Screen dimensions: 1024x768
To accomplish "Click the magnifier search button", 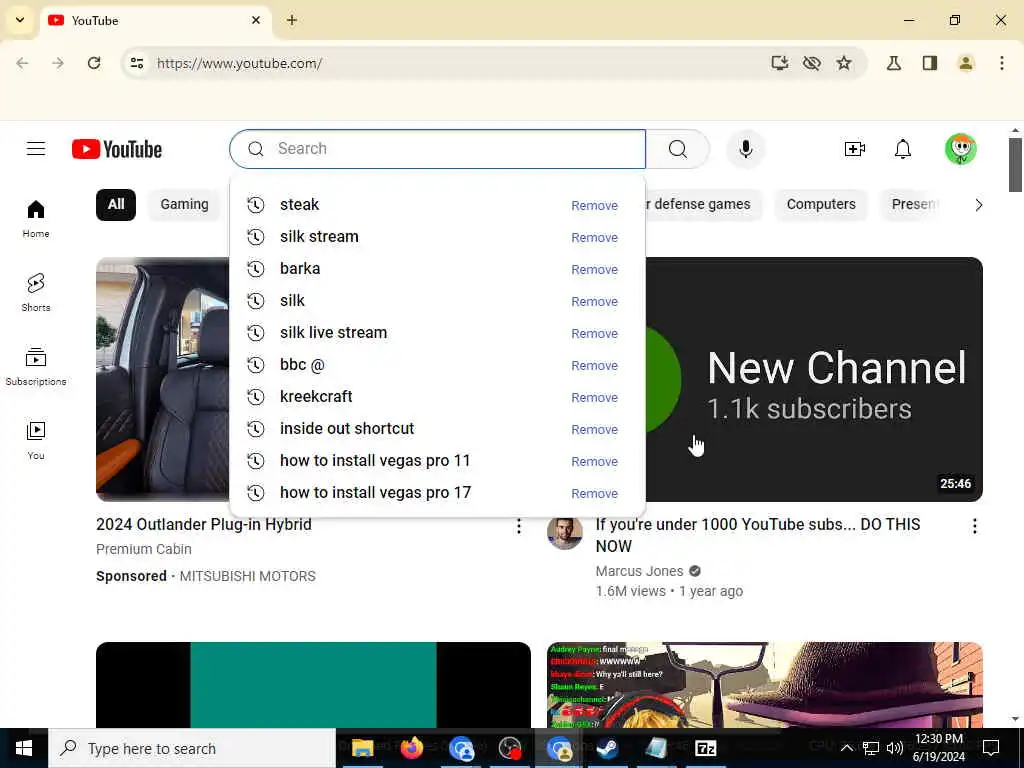I will point(678,149).
